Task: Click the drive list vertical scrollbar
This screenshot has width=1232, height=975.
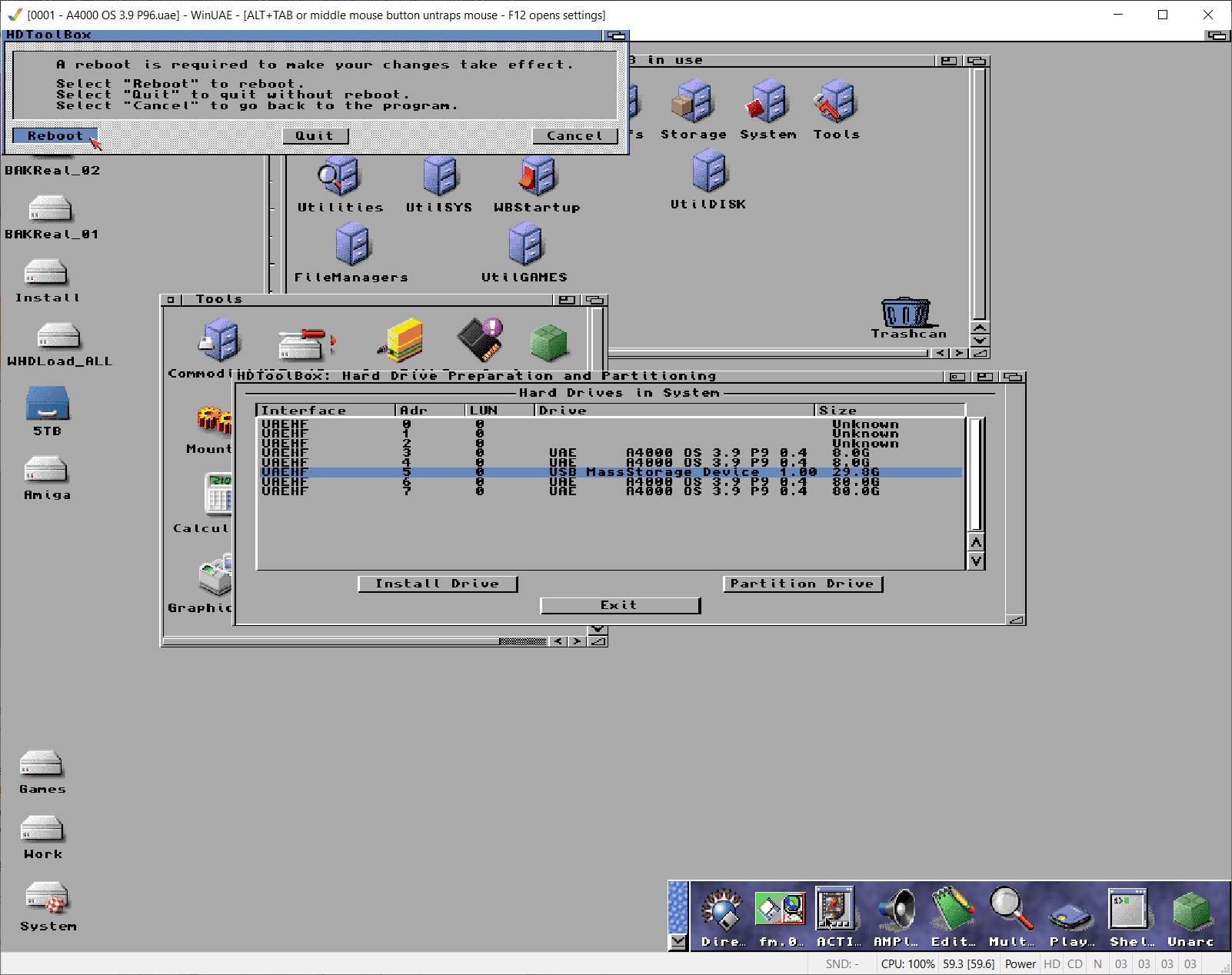Action: 976,474
